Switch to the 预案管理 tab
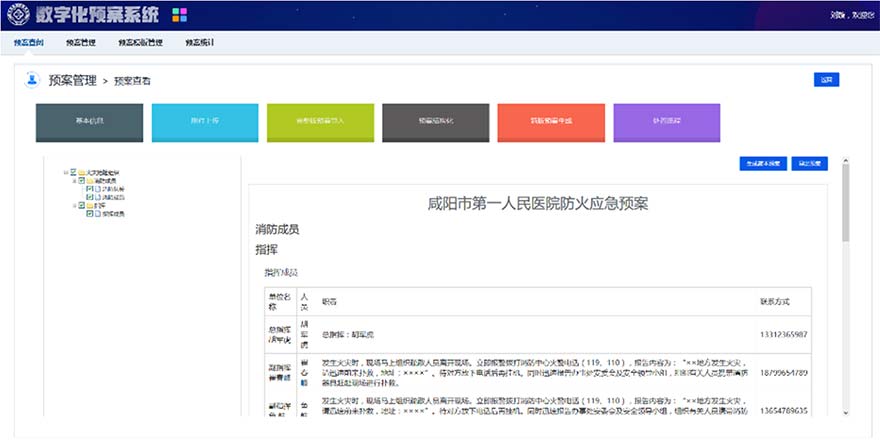This screenshot has width=880, height=444. click(x=81, y=43)
